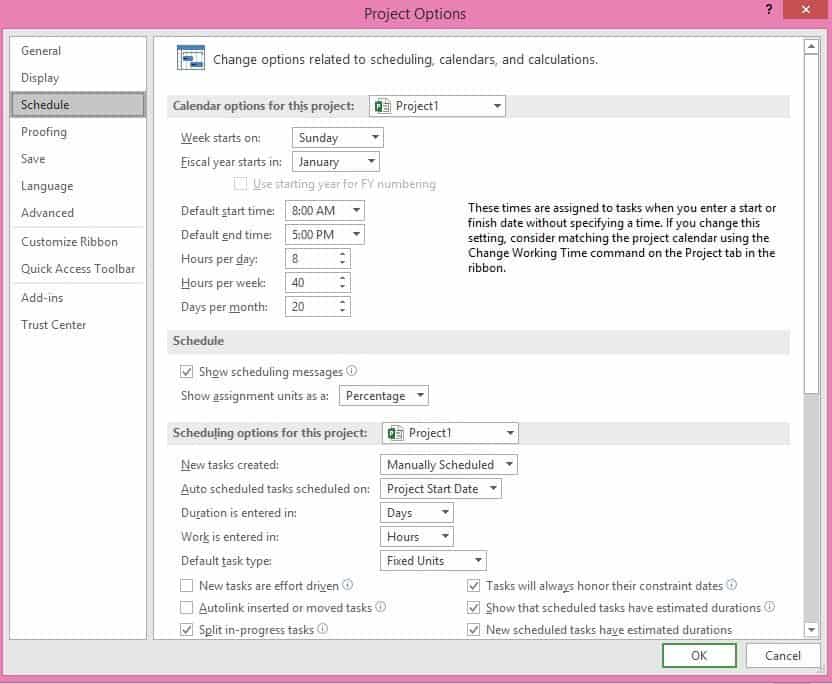Click info icon beside Tasks will always honor constraint dates
The image size is (832, 684).
731,585
